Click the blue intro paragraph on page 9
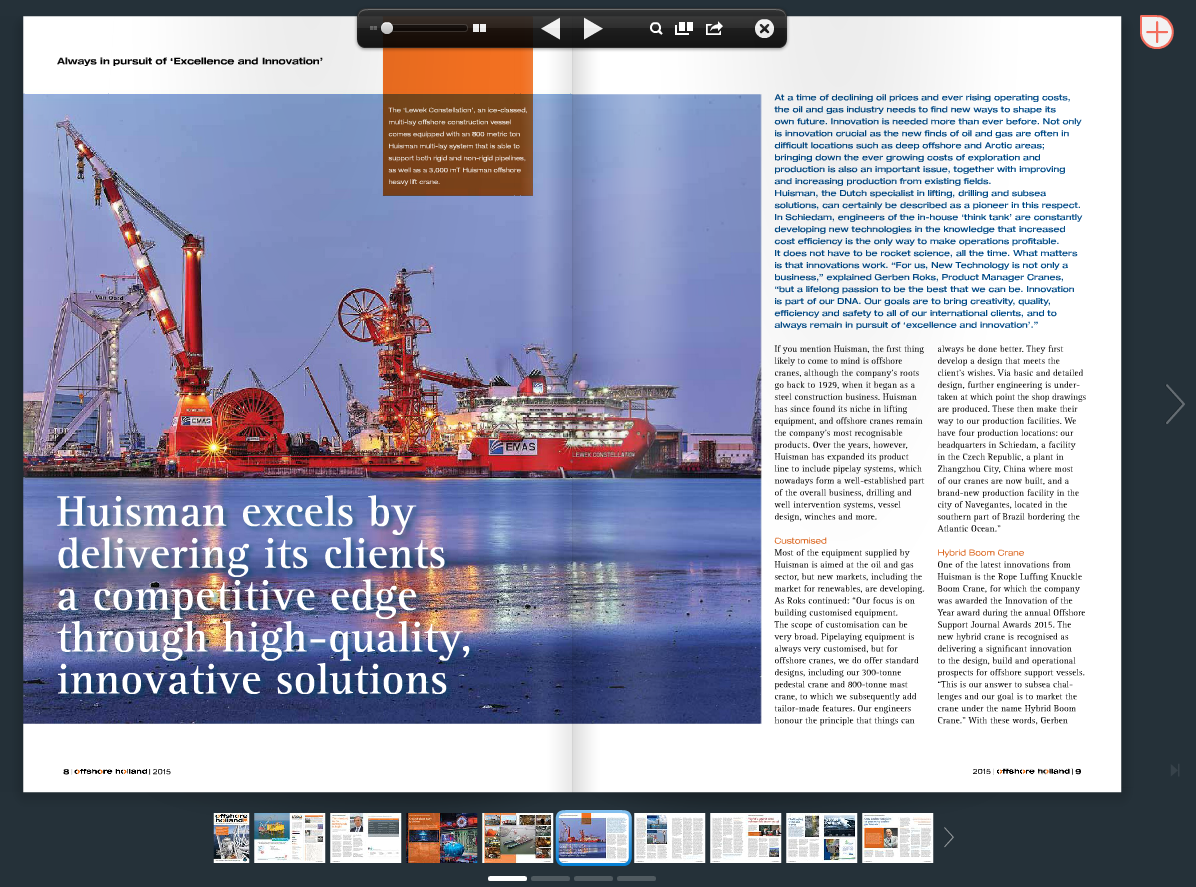 pyautogui.click(x=928, y=211)
